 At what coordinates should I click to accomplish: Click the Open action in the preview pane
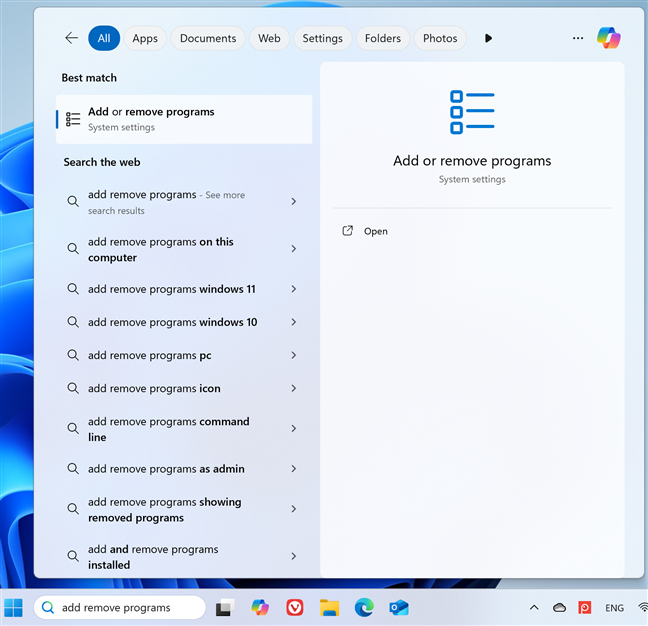click(376, 231)
